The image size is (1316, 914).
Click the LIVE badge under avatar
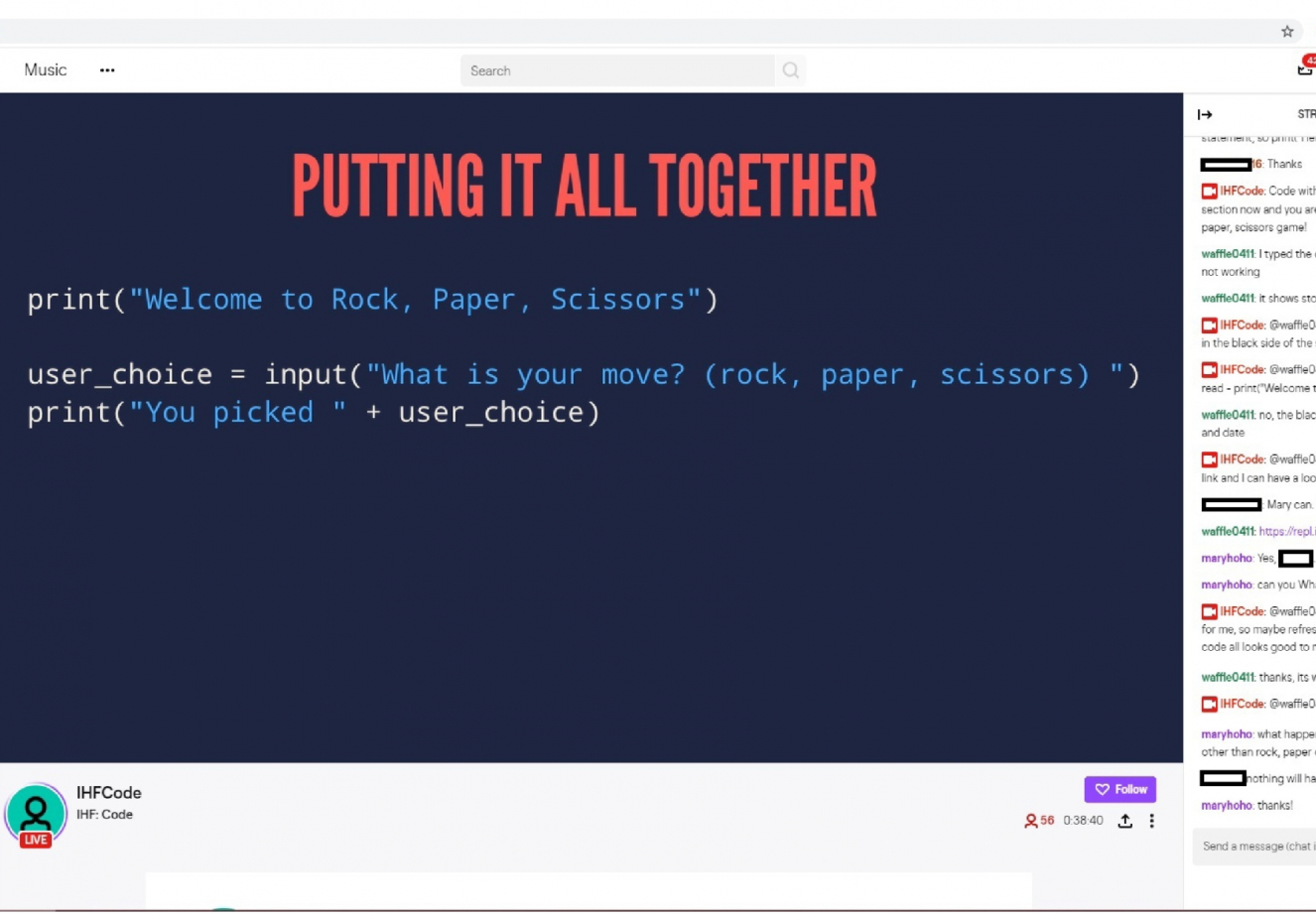click(36, 840)
